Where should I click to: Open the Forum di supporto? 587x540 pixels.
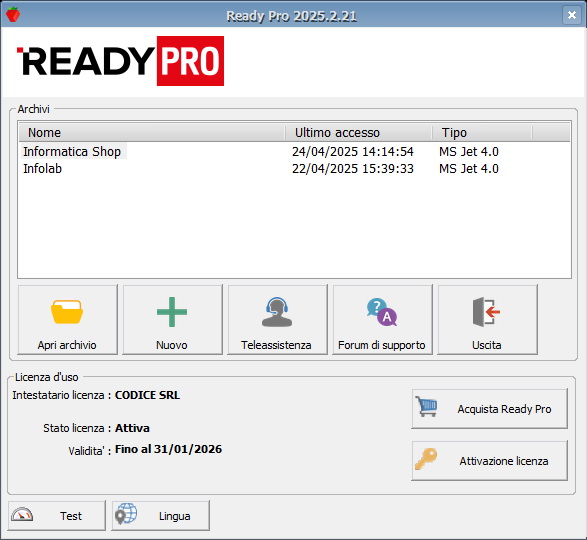point(382,319)
